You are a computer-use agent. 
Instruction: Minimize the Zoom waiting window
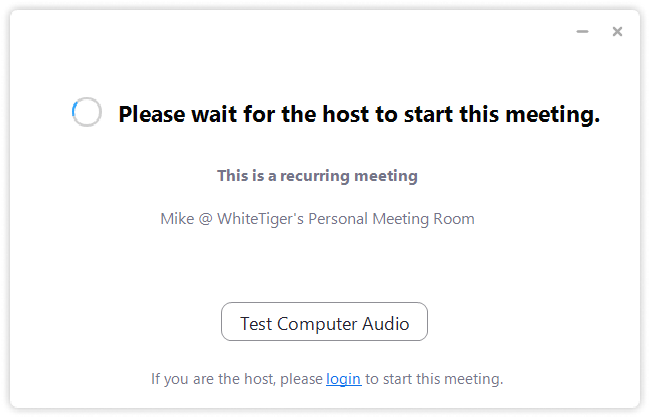tap(582, 32)
